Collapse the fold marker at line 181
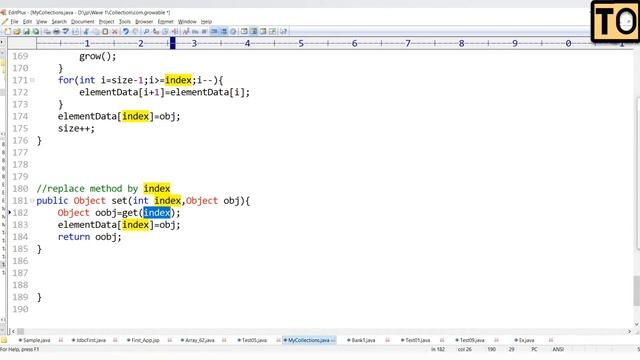 click(32, 200)
